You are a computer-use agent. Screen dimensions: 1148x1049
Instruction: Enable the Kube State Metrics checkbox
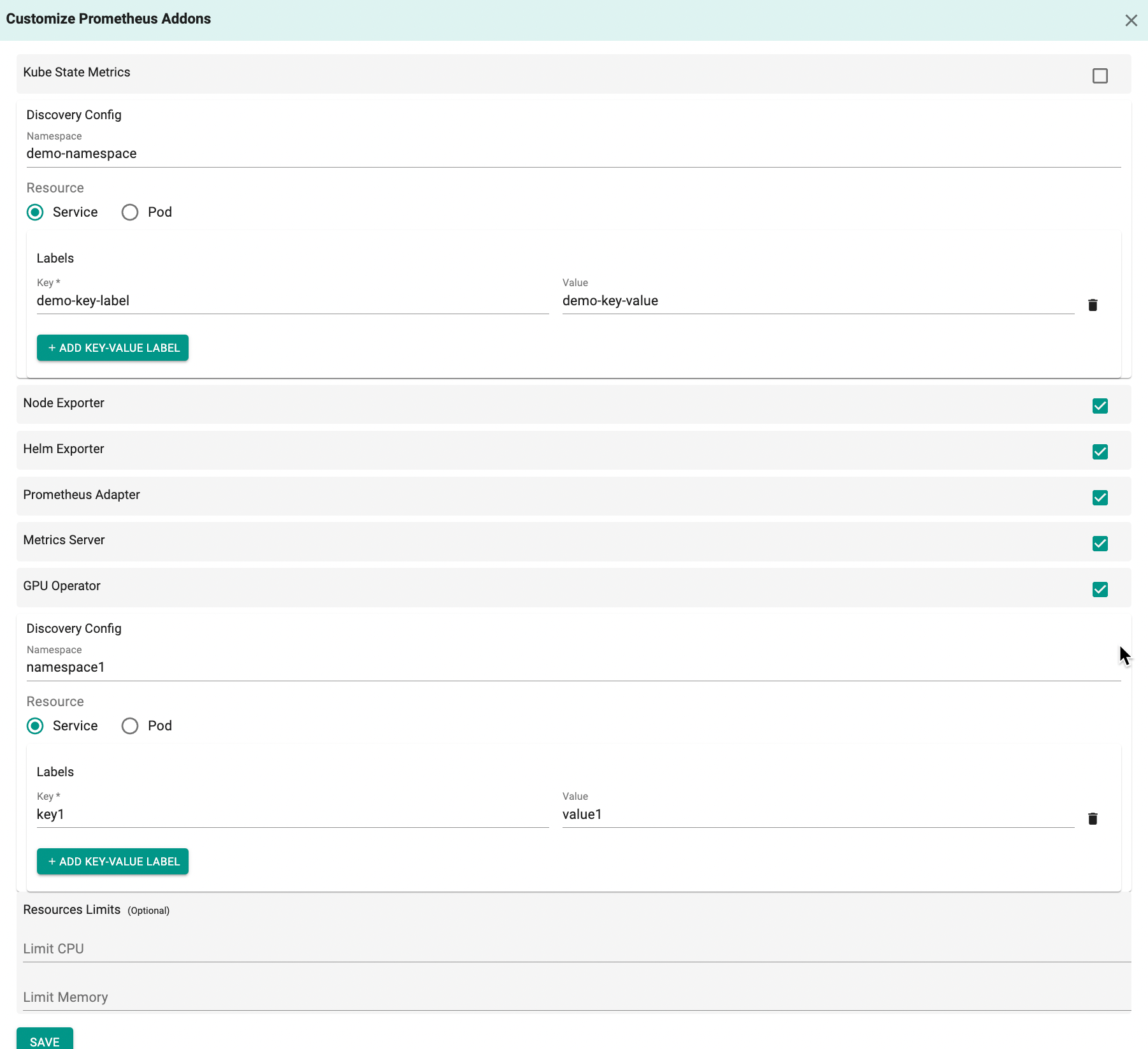tap(1100, 76)
